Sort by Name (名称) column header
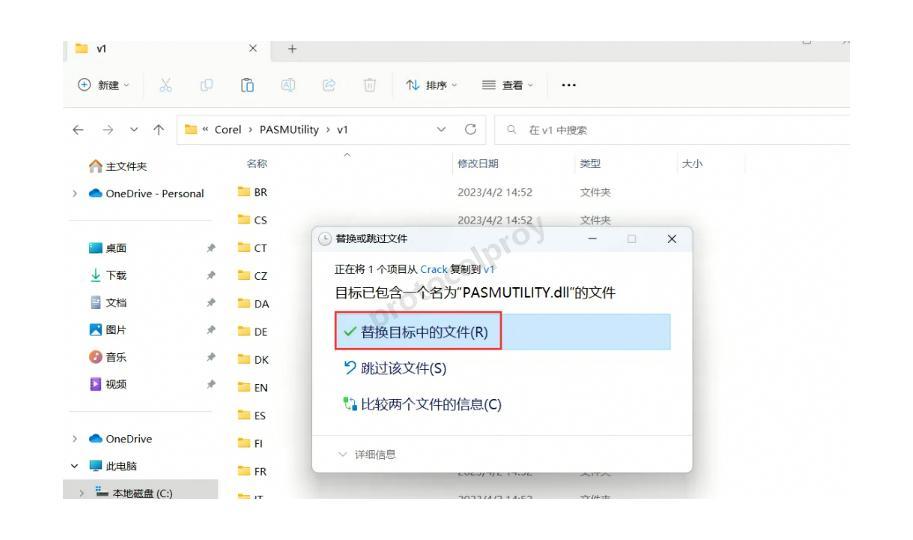913x540 pixels. [257, 164]
